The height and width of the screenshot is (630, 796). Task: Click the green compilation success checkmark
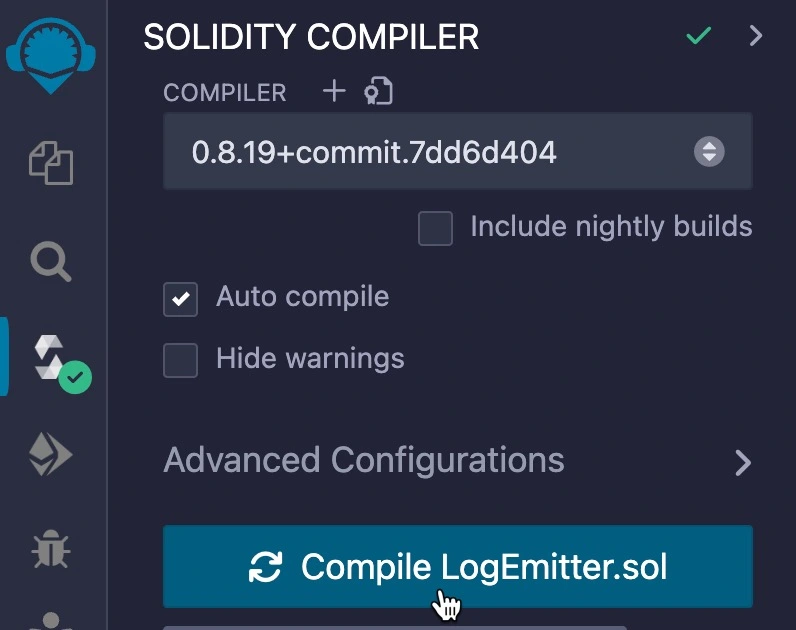699,37
